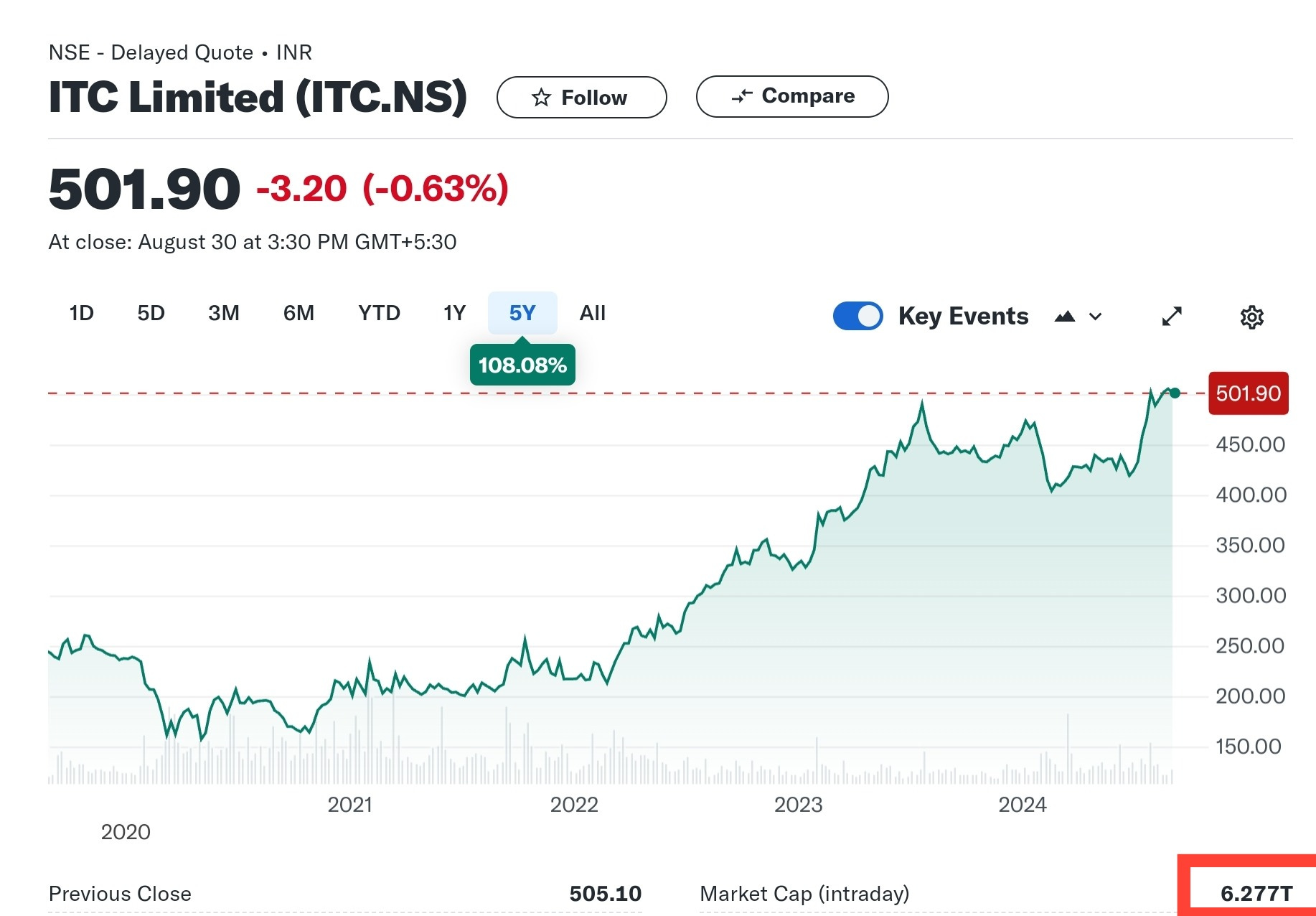Image resolution: width=1316 pixels, height=916 pixels.
Task: Click the ITC Limited (ITC.NS) title
Action: pos(258,97)
